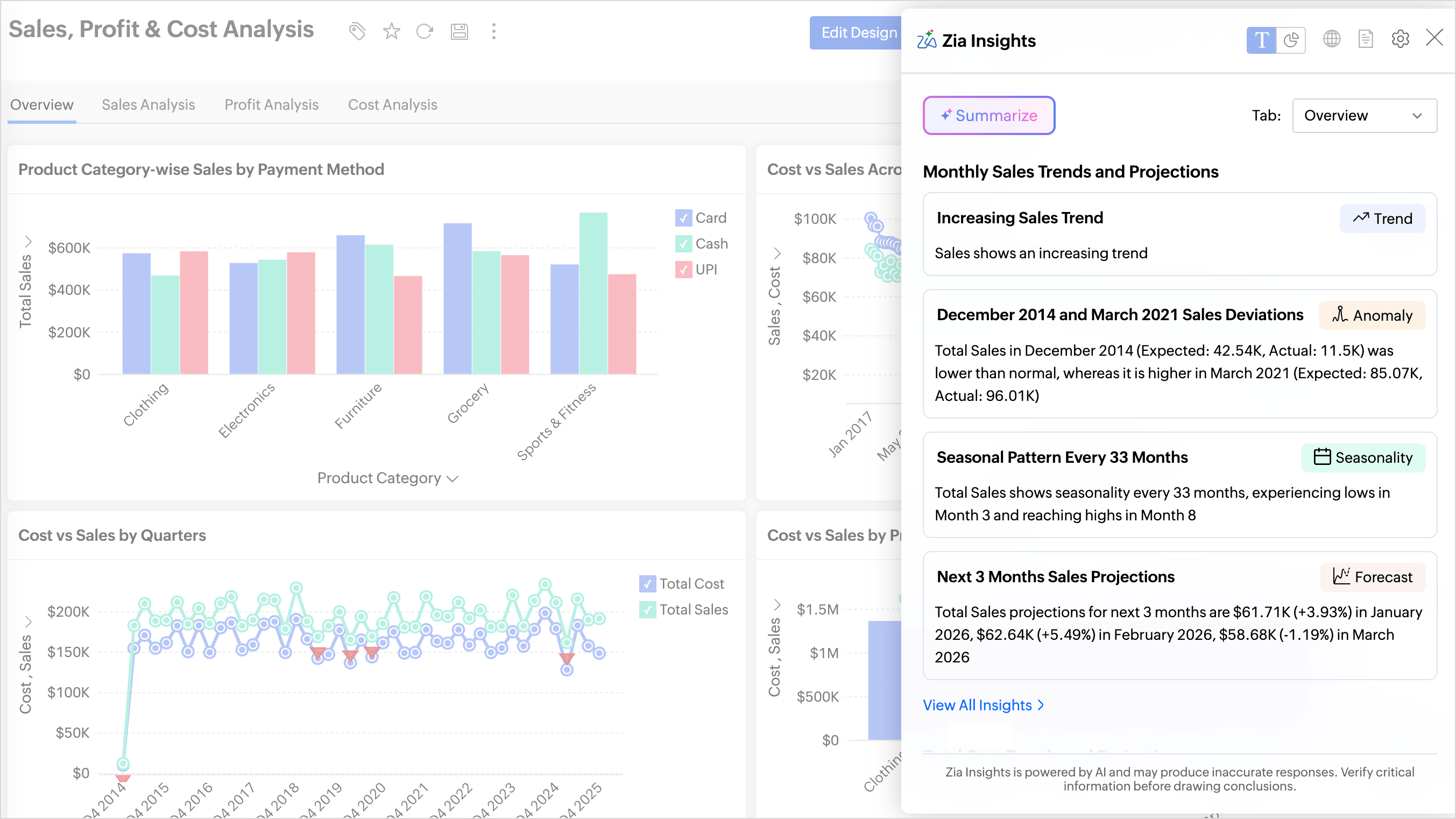Switch to the Sales Analysis tab

[x=148, y=104]
